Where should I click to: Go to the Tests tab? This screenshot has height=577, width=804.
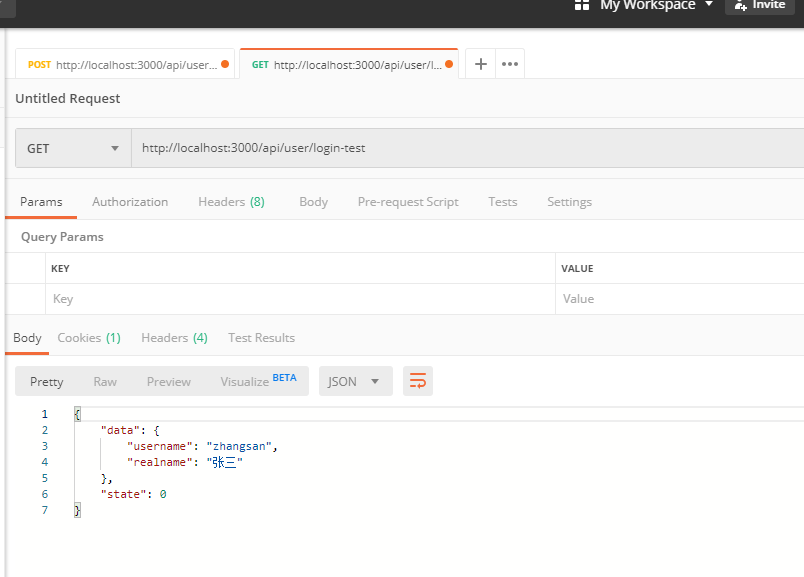pyautogui.click(x=502, y=202)
